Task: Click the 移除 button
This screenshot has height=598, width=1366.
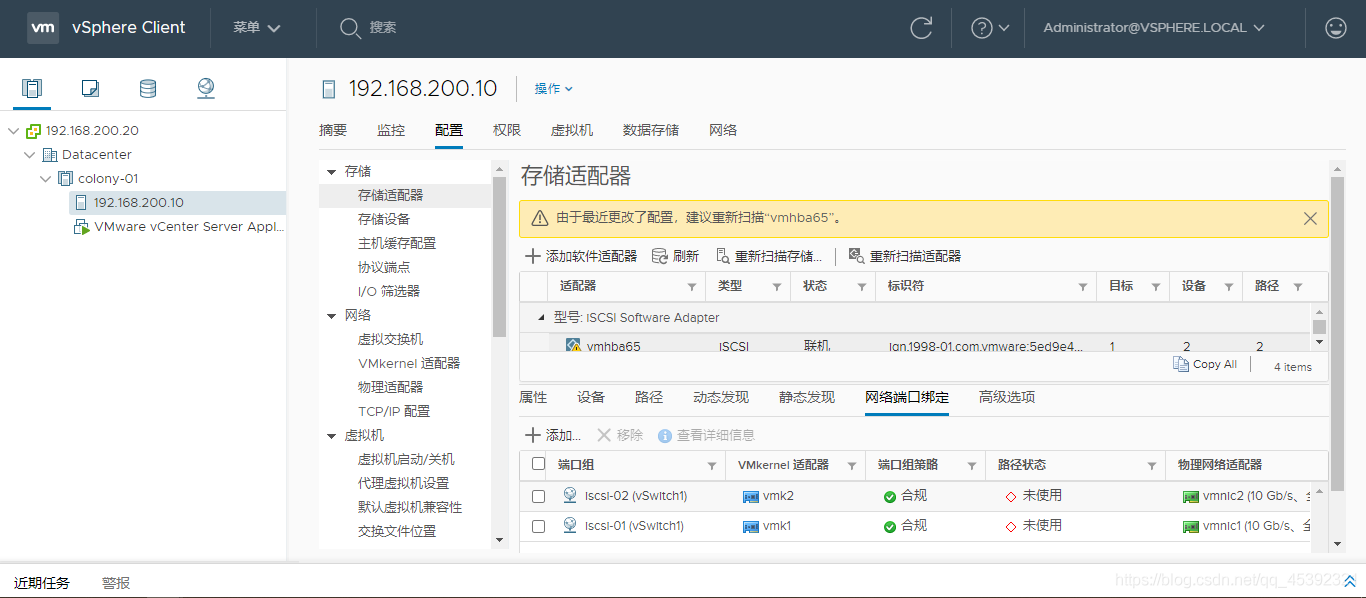Action: (620, 435)
